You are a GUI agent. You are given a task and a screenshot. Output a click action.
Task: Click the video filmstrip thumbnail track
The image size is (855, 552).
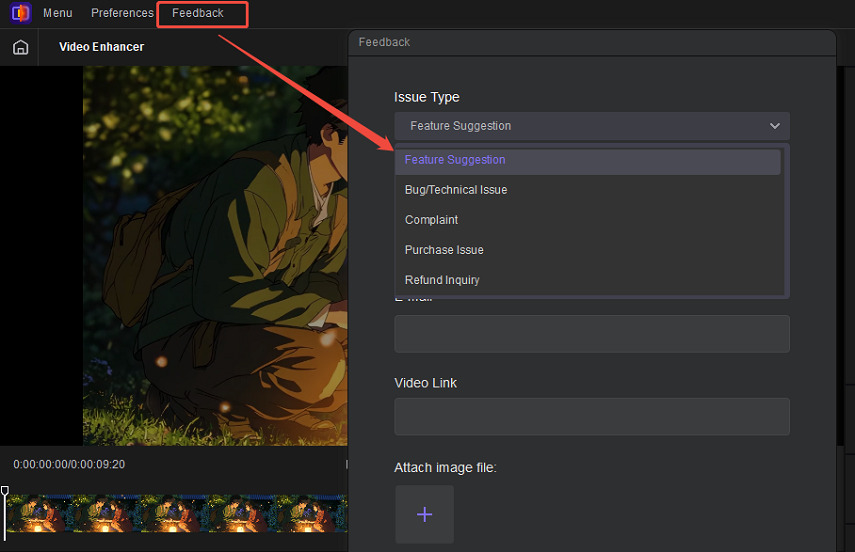pyautogui.click(x=177, y=513)
